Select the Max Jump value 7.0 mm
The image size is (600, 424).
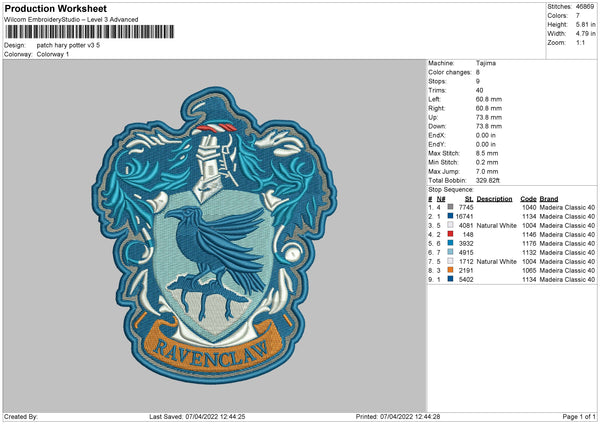click(x=487, y=171)
